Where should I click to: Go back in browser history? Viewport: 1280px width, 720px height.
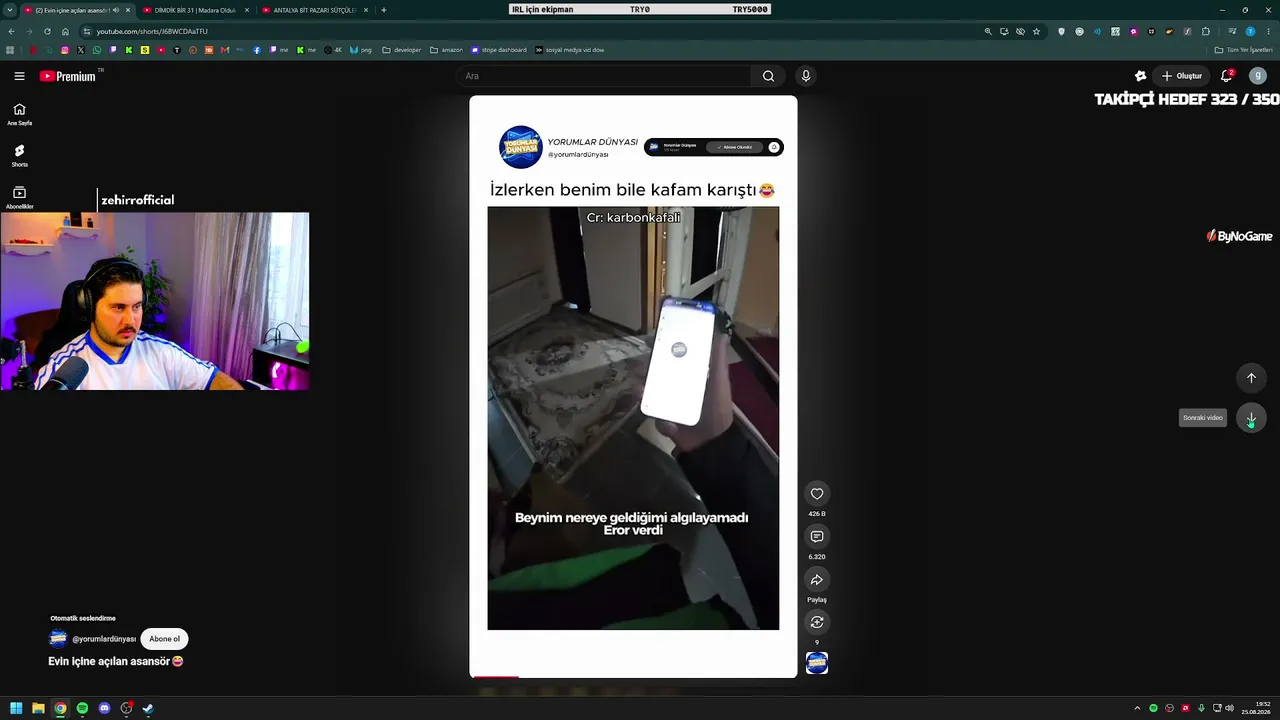tap(11, 31)
